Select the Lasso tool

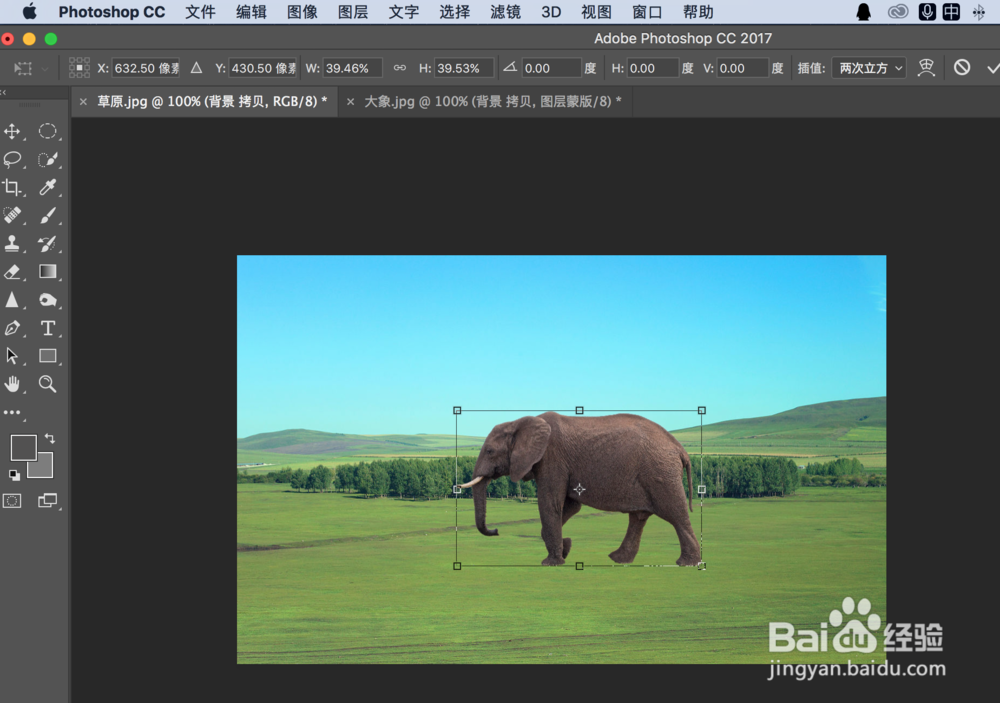pos(12,159)
